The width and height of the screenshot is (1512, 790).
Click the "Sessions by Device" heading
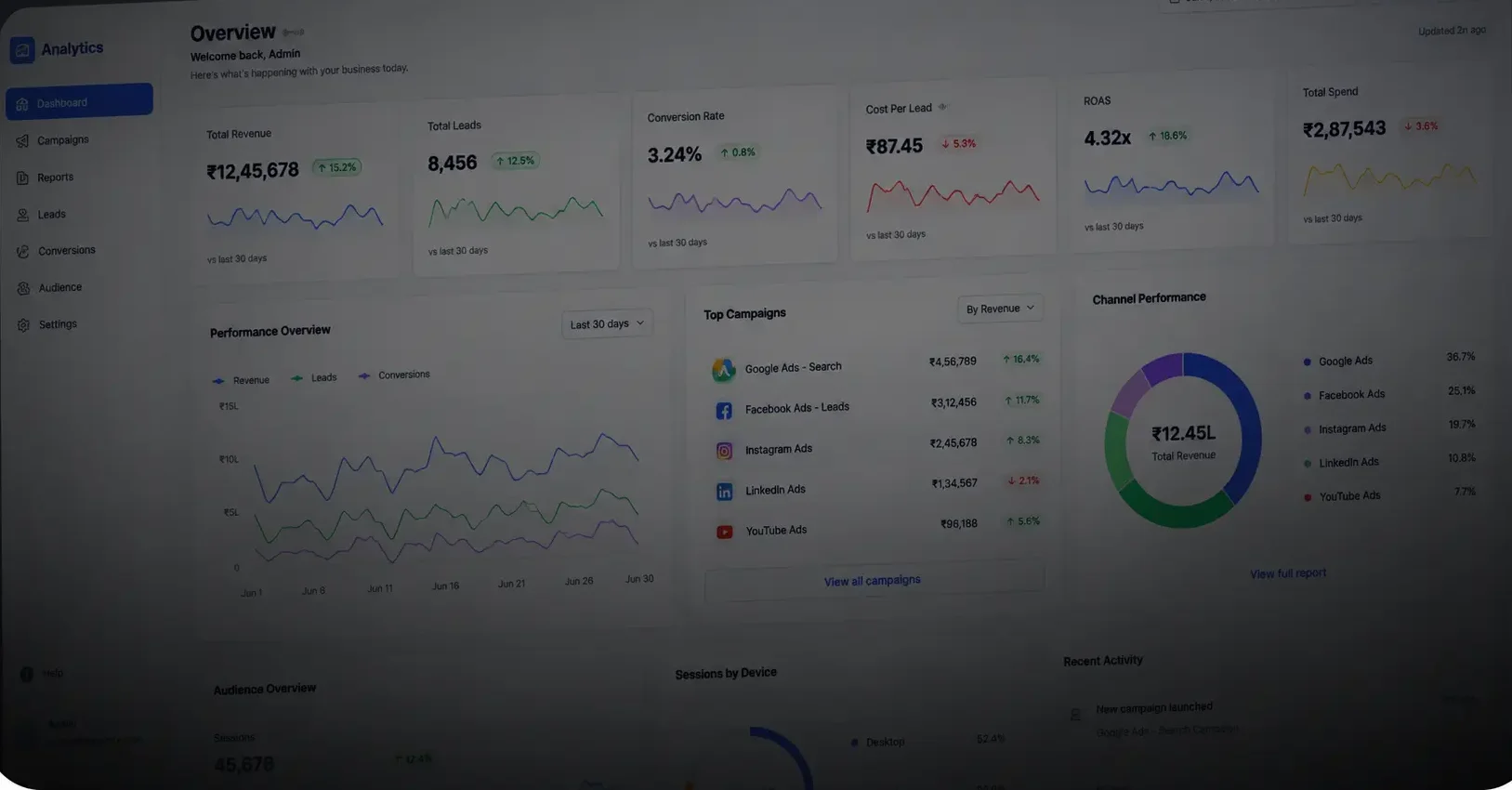click(726, 673)
